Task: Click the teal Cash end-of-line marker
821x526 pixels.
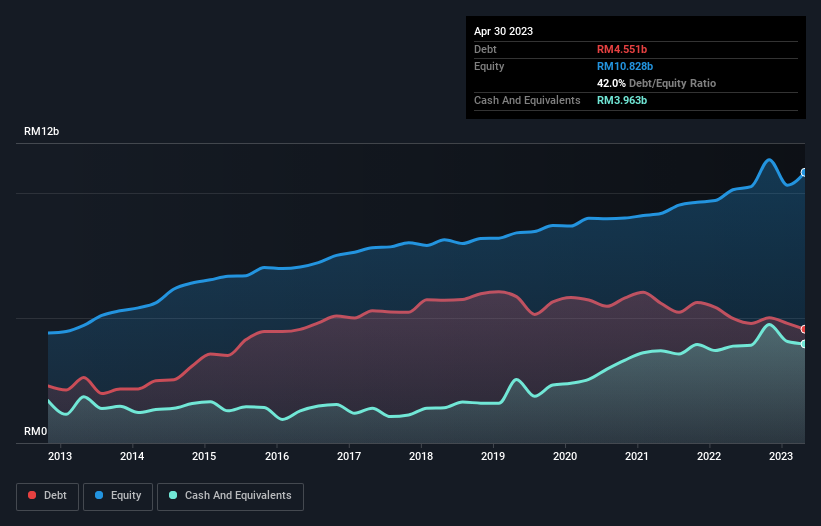Action: 804,344
